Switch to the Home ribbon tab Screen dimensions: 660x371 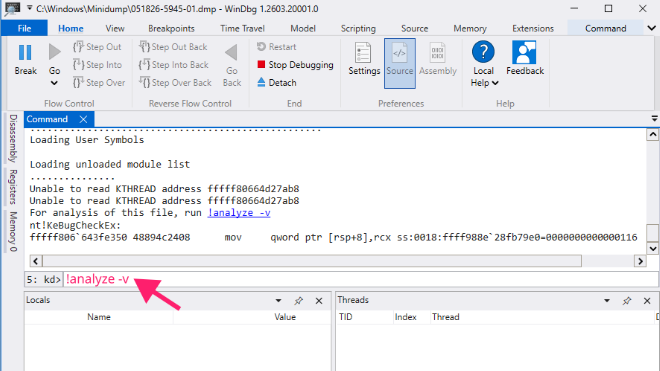pyautogui.click(x=71, y=28)
